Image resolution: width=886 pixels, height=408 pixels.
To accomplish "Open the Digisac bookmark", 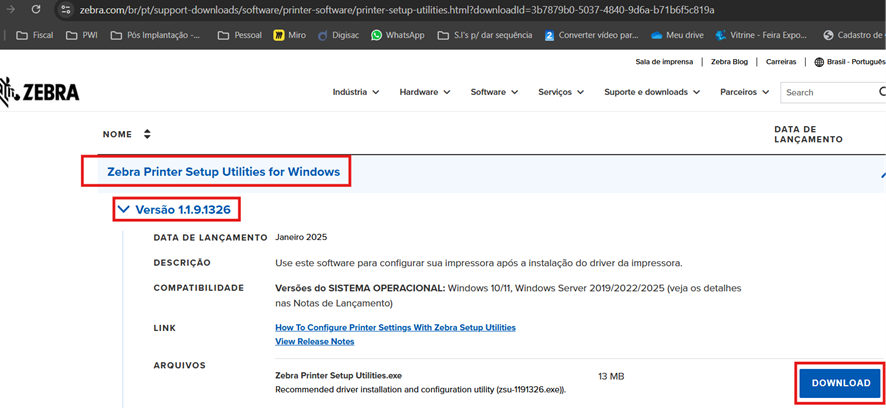I will 337,35.
